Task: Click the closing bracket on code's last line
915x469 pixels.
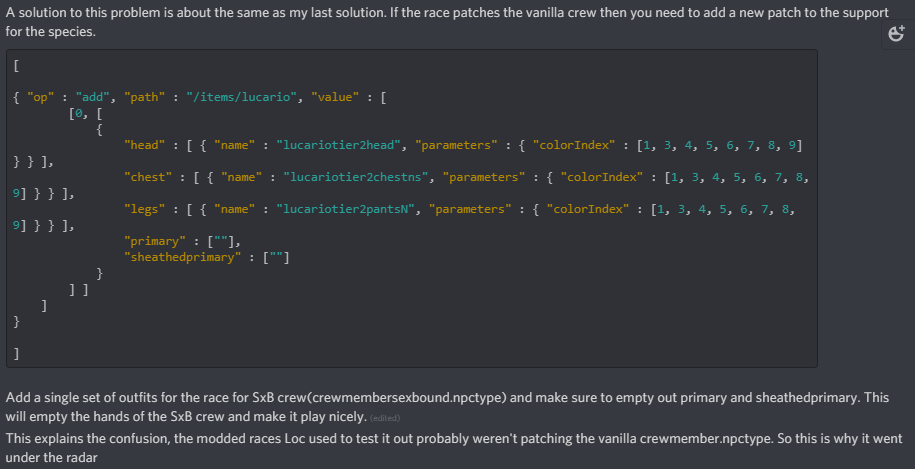Action: click(16, 353)
